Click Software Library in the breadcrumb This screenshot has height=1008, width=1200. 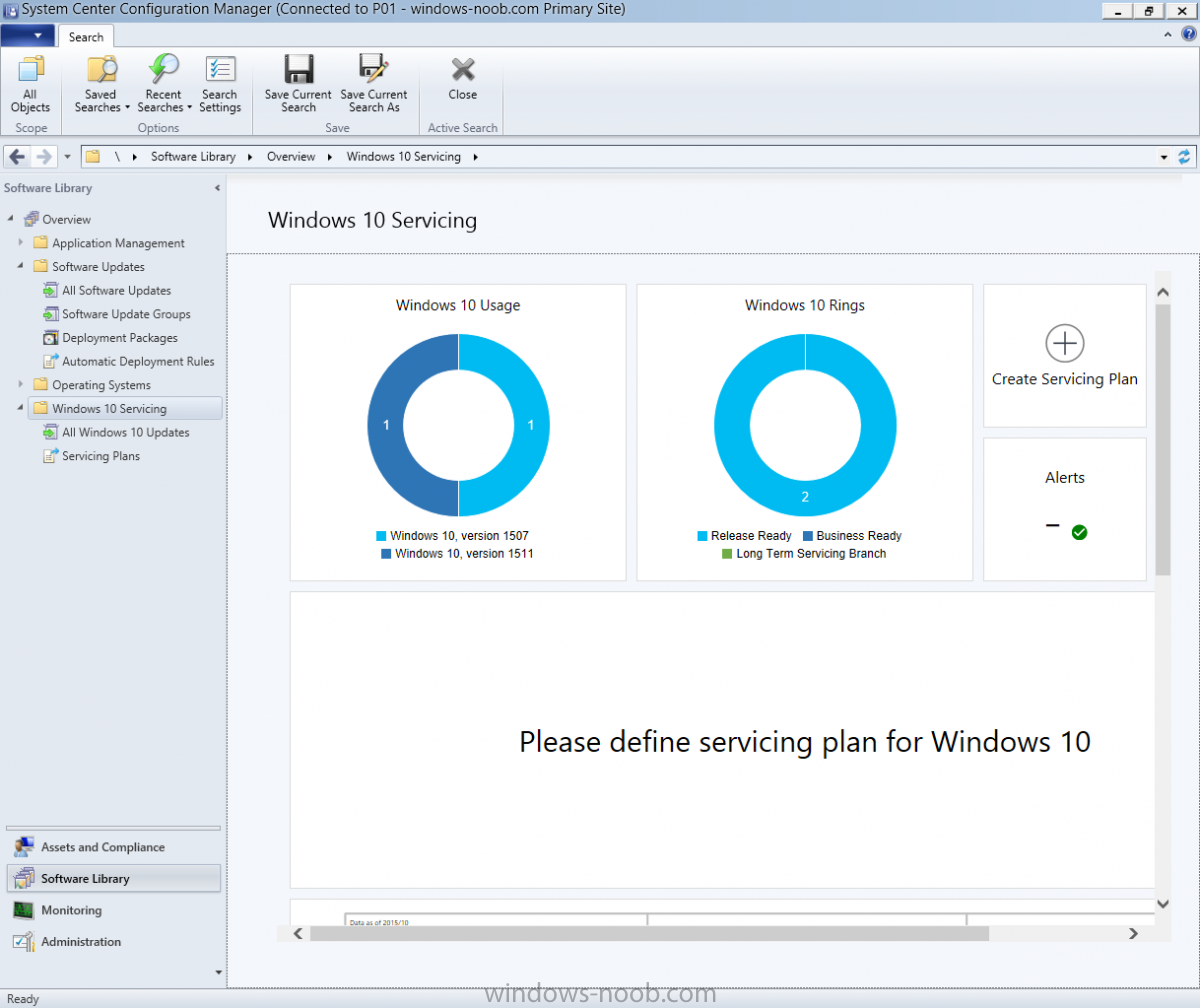pos(193,157)
